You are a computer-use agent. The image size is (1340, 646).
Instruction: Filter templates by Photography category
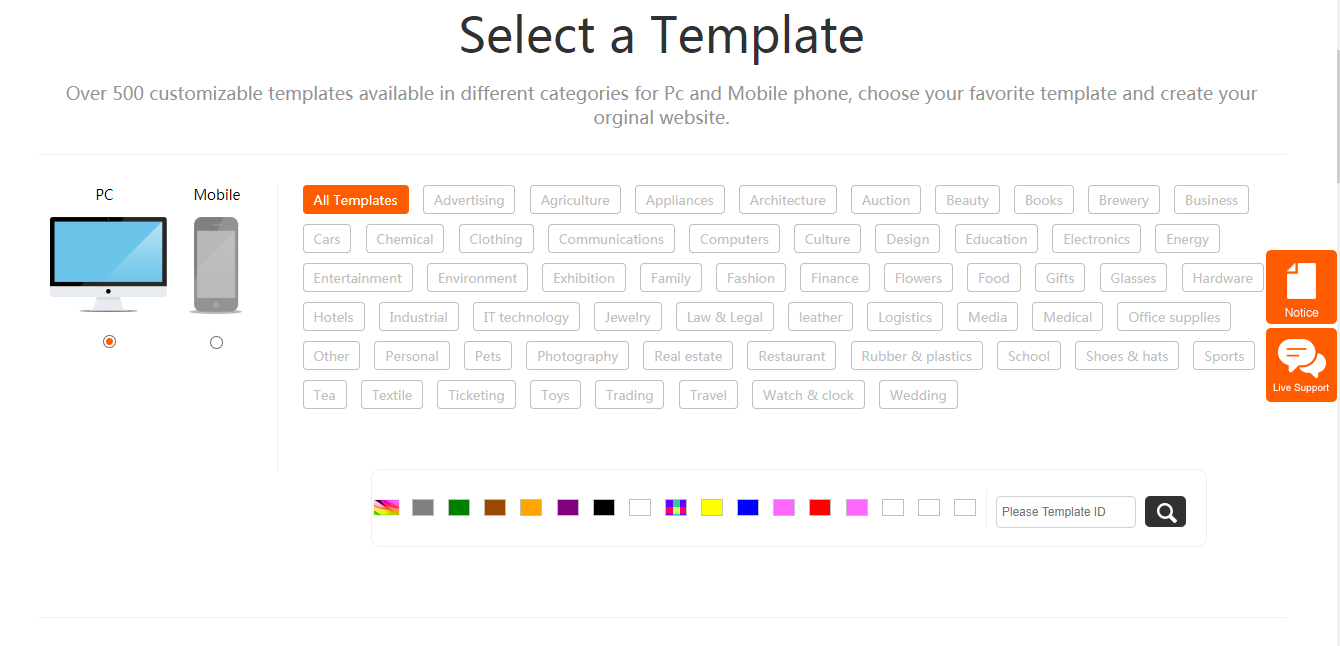pyautogui.click(x=577, y=356)
